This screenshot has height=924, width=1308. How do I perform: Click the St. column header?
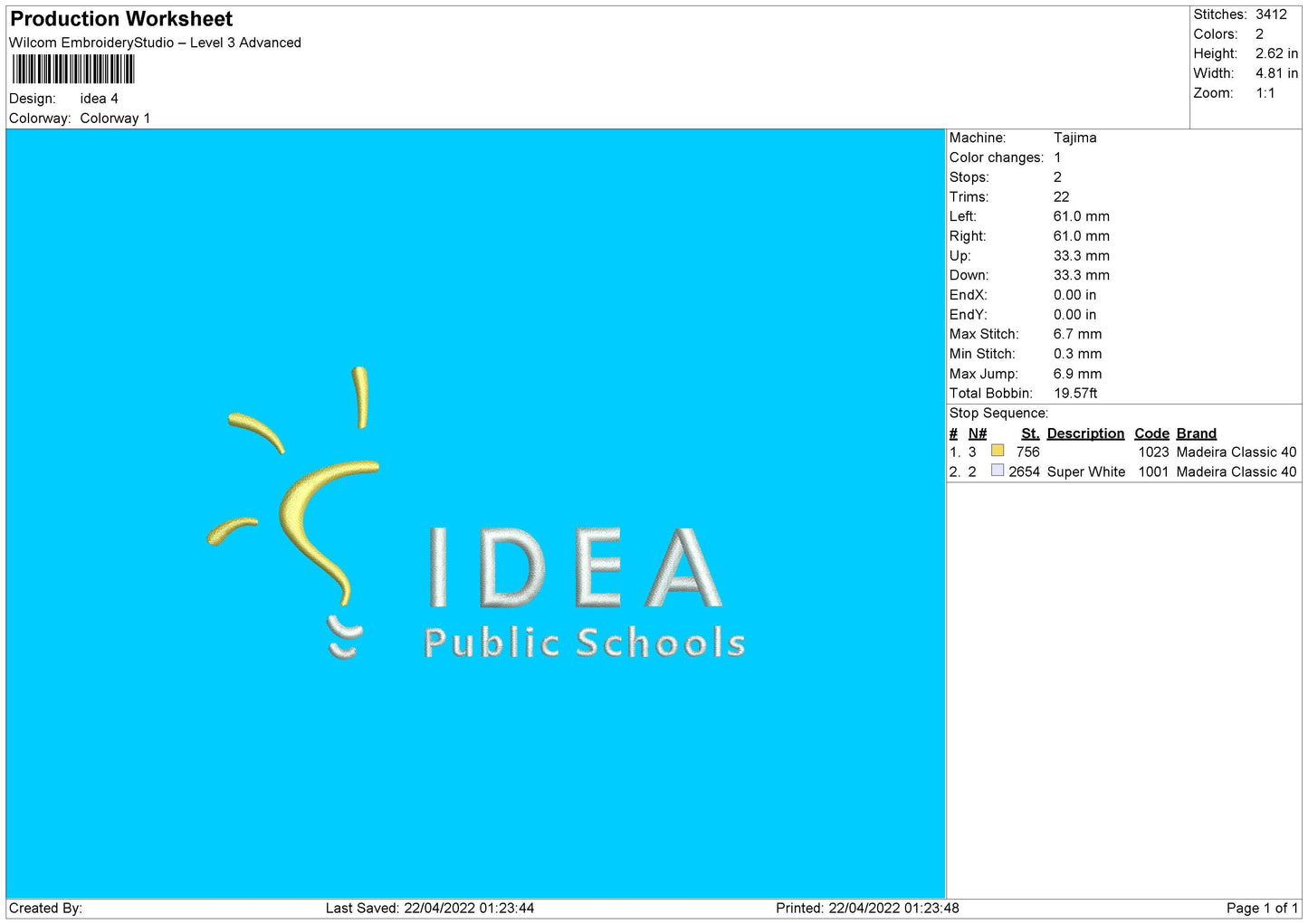pos(1030,433)
